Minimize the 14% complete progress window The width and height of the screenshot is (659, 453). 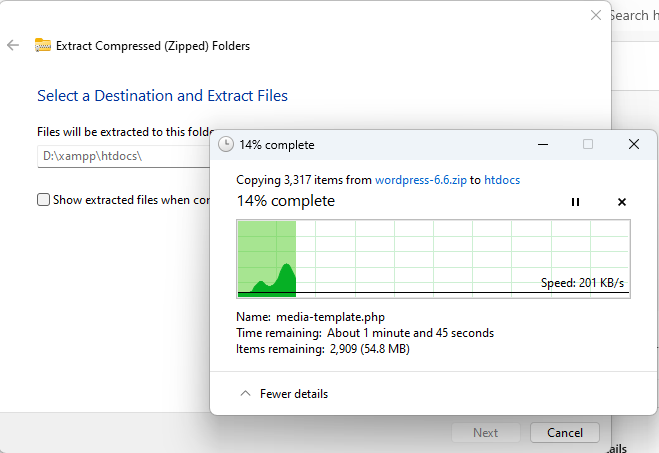[541, 144]
